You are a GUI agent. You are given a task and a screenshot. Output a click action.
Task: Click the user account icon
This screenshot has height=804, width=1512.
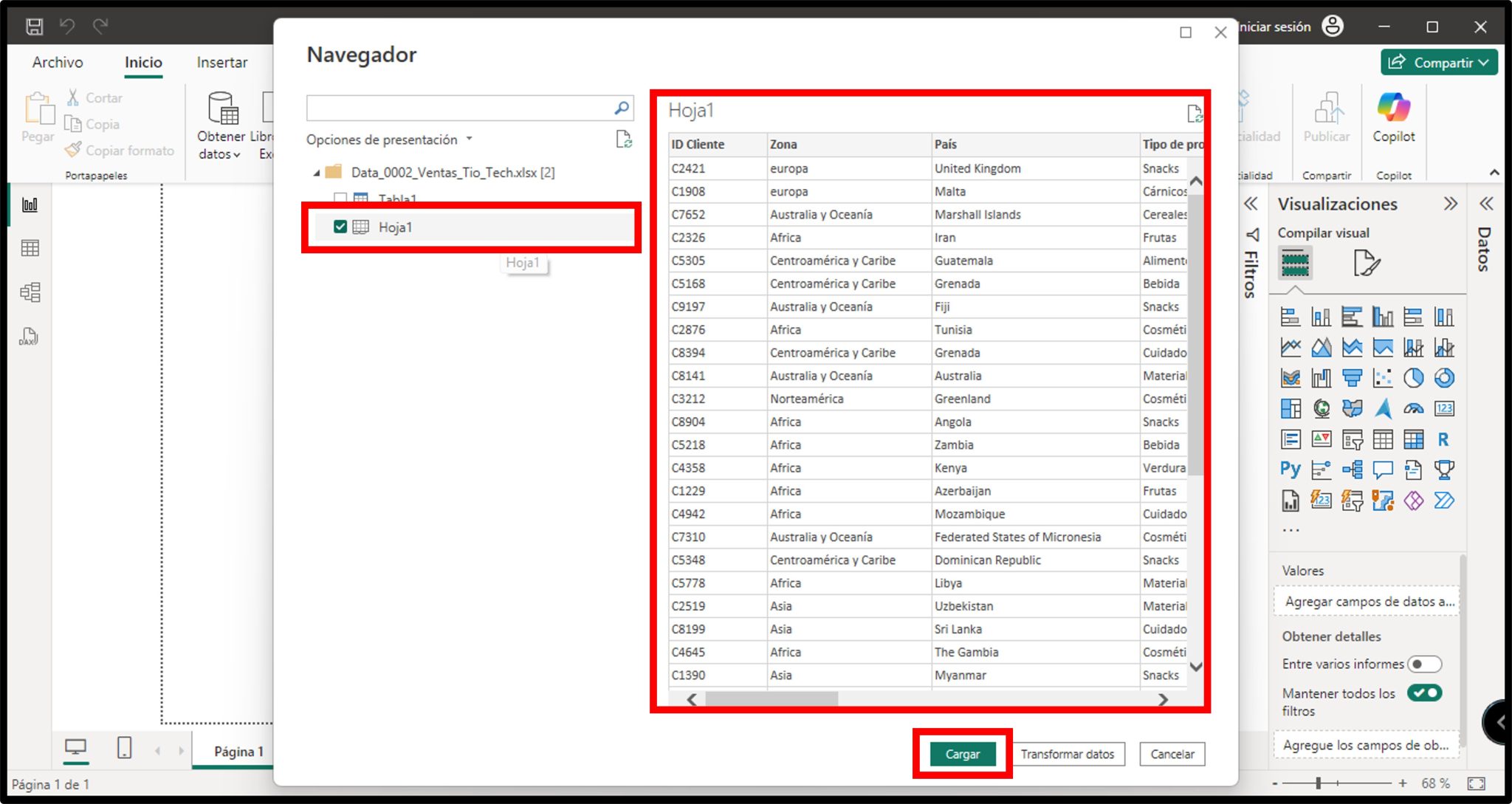pos(1333,26)
